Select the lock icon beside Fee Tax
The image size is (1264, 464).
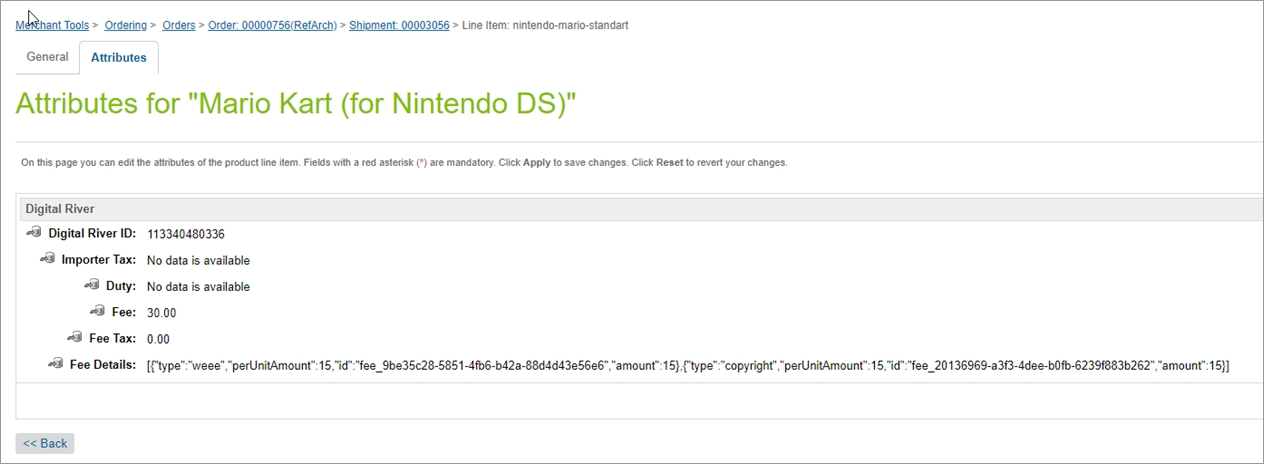pos(74,338)
